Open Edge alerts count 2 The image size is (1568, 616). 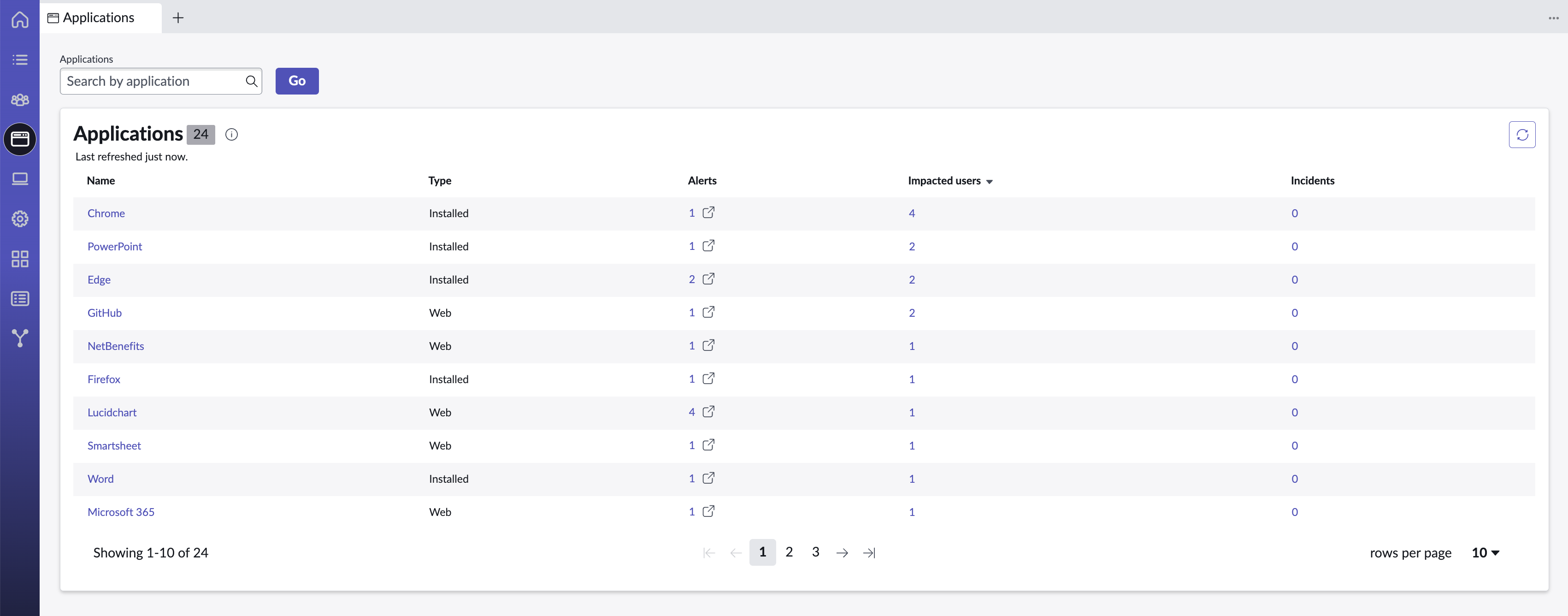pyautogui.click(x=691, y=279)
